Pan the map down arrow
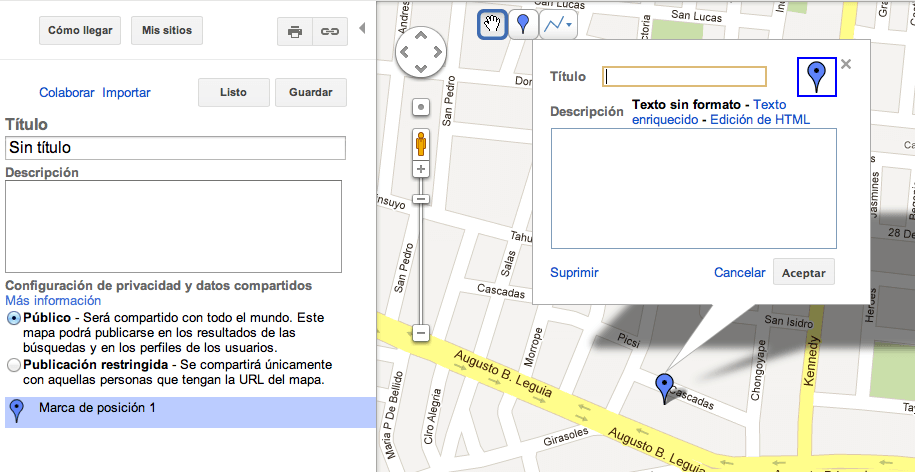Screen dimensions: 915x472 (x=421, y=68)
